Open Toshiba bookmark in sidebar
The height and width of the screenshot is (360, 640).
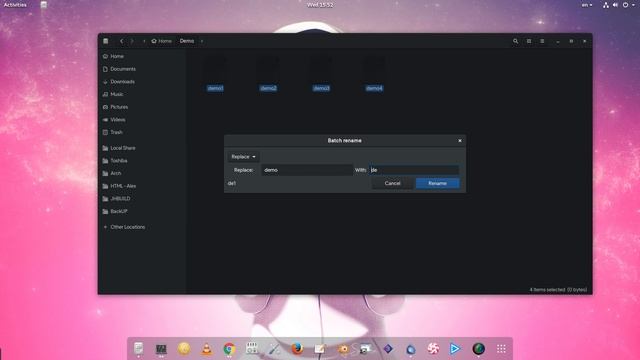119,161
